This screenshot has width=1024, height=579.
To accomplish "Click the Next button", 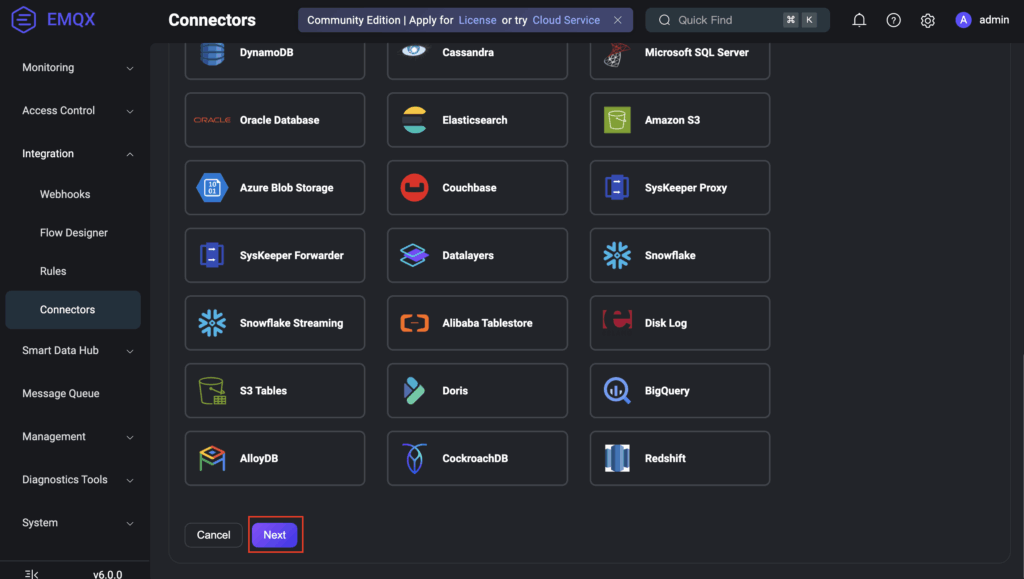I will pos(274,535).
